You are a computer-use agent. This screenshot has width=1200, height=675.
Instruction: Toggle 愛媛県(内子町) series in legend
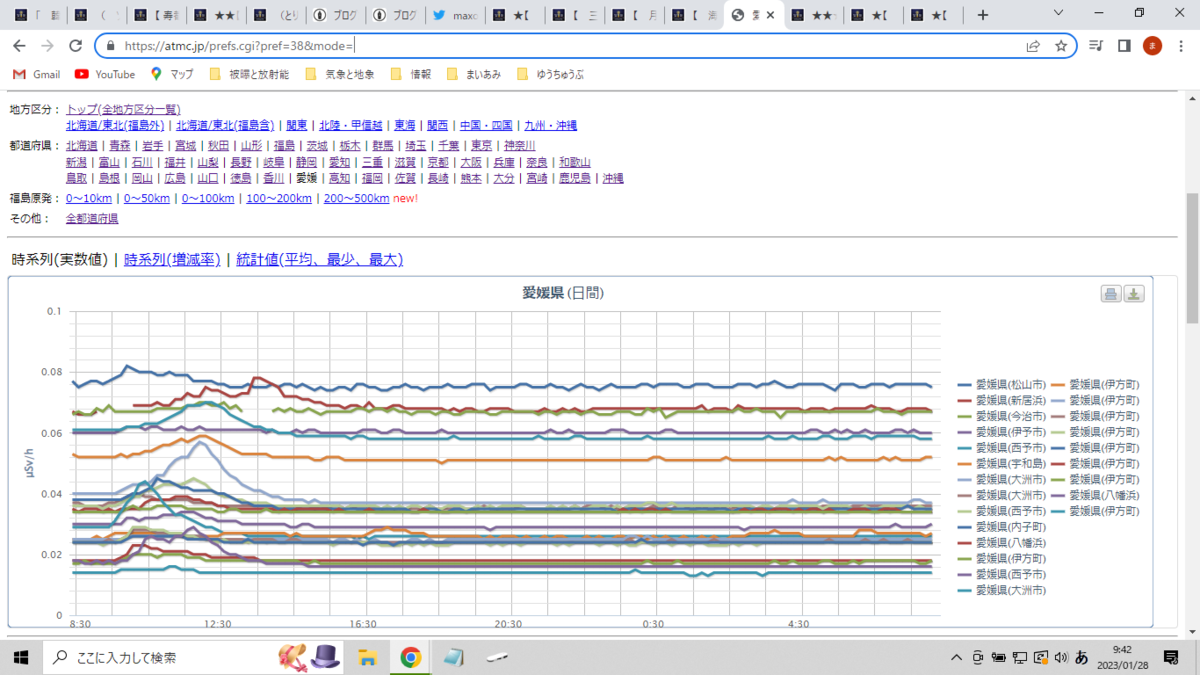click(x=1003, y=527)
